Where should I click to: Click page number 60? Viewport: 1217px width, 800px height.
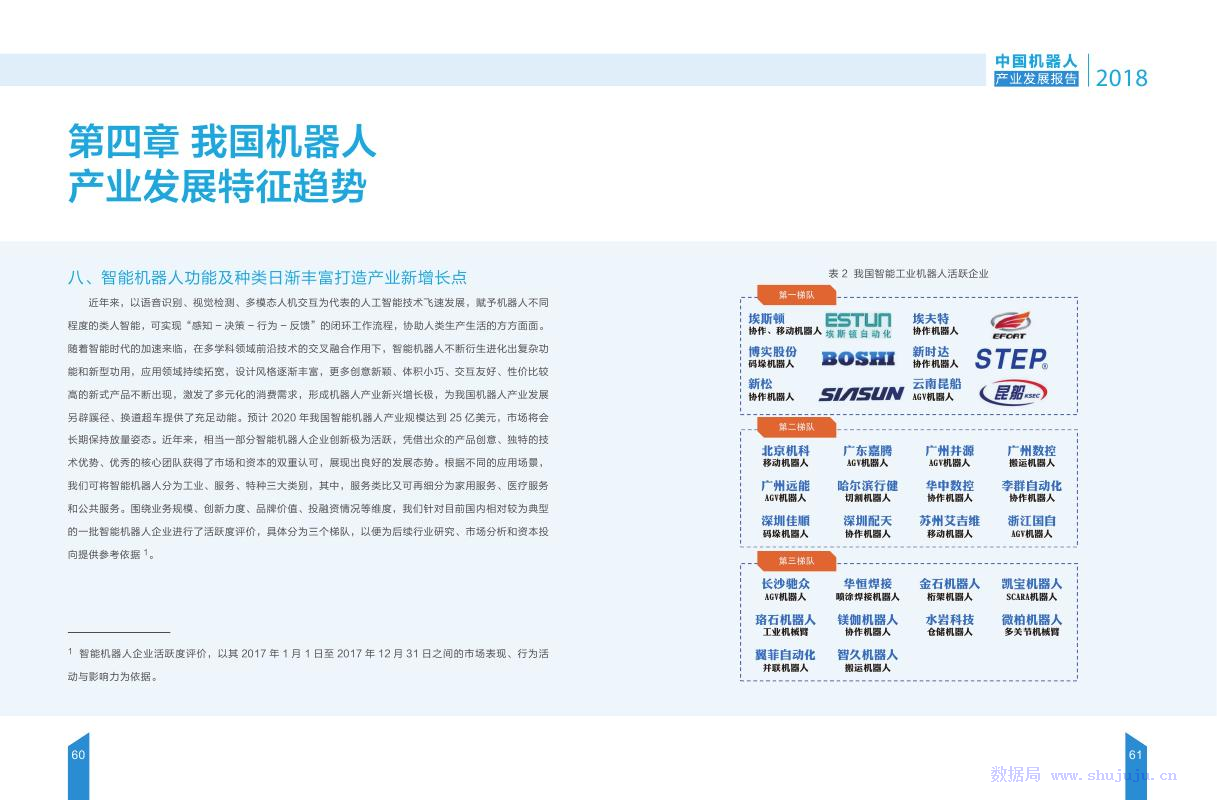coord(78,754)
